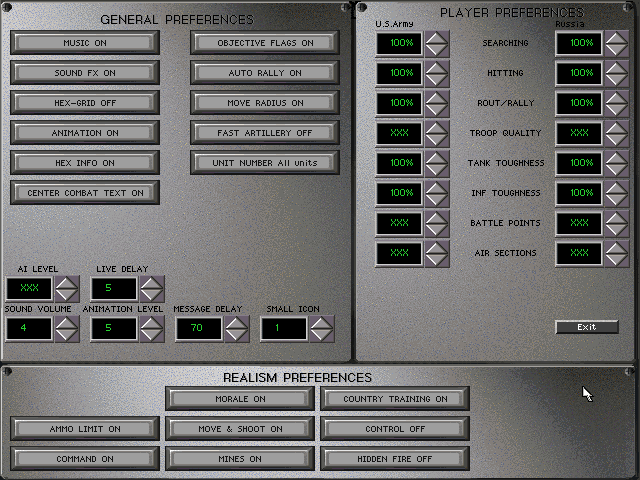Switch HIDDEN FIRE OFF setting
640x480 pixels.
(x=395, y=459)
